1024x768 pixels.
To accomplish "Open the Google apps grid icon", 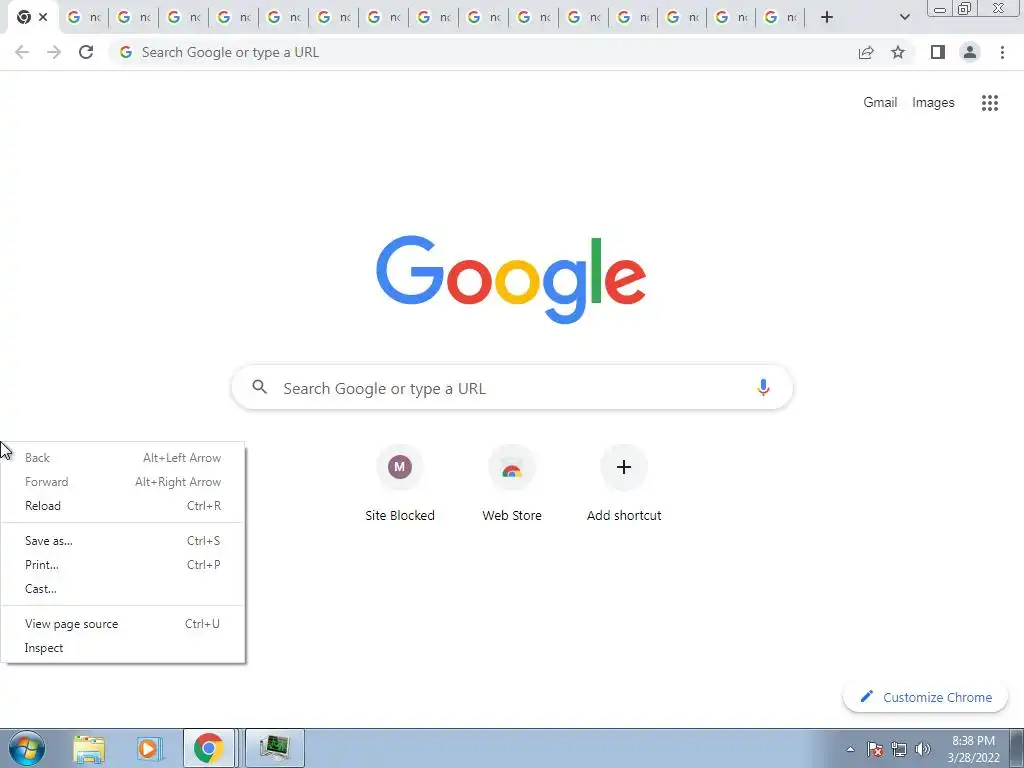I will coord(990,103).
